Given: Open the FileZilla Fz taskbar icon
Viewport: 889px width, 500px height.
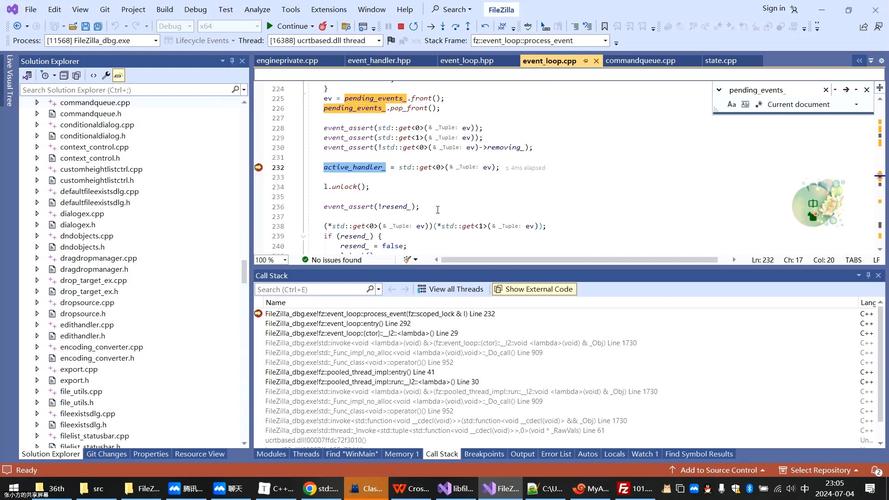Looking at the screenshot, I should point(634,488).
